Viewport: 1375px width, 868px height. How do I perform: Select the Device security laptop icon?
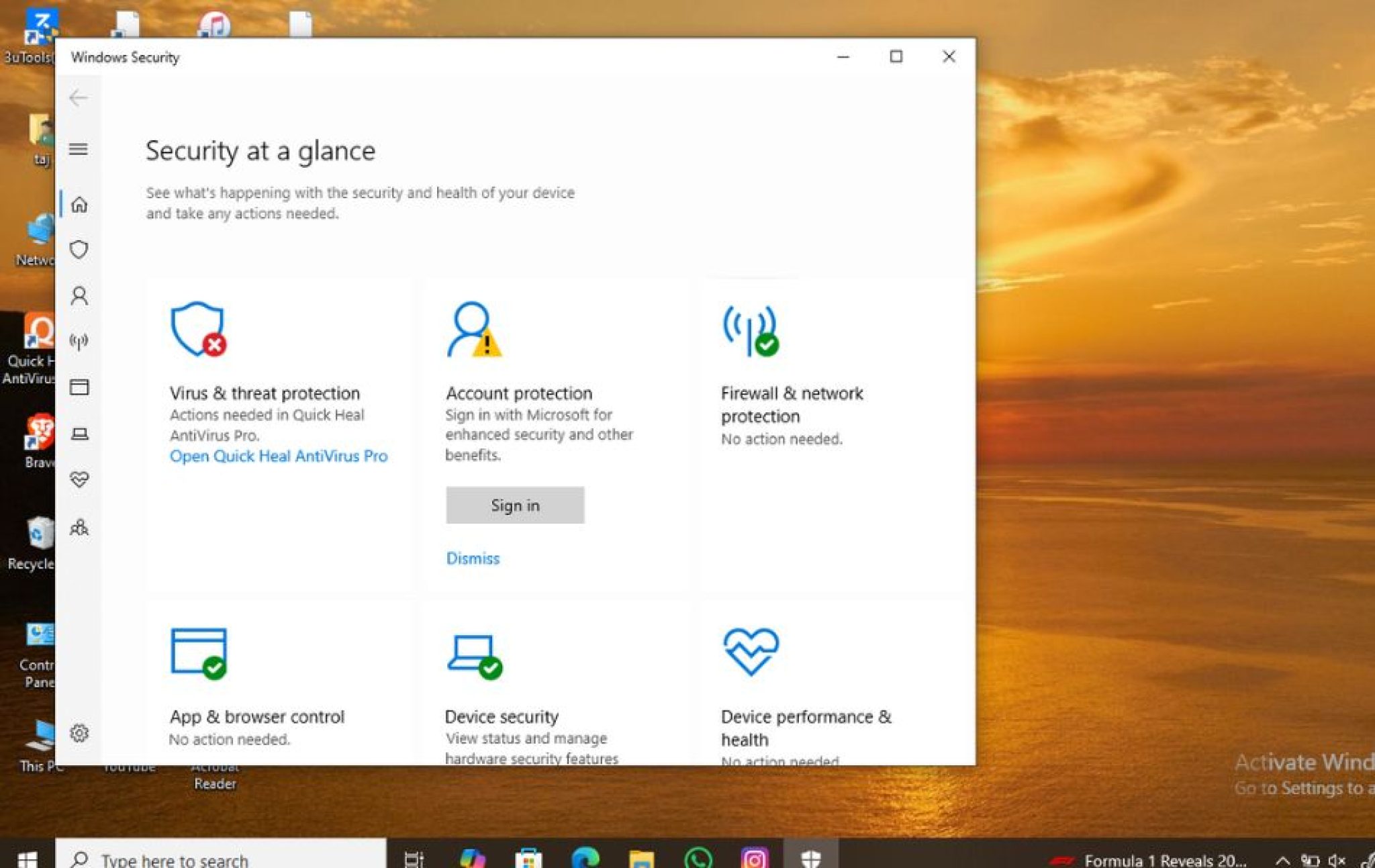point(79,434)
